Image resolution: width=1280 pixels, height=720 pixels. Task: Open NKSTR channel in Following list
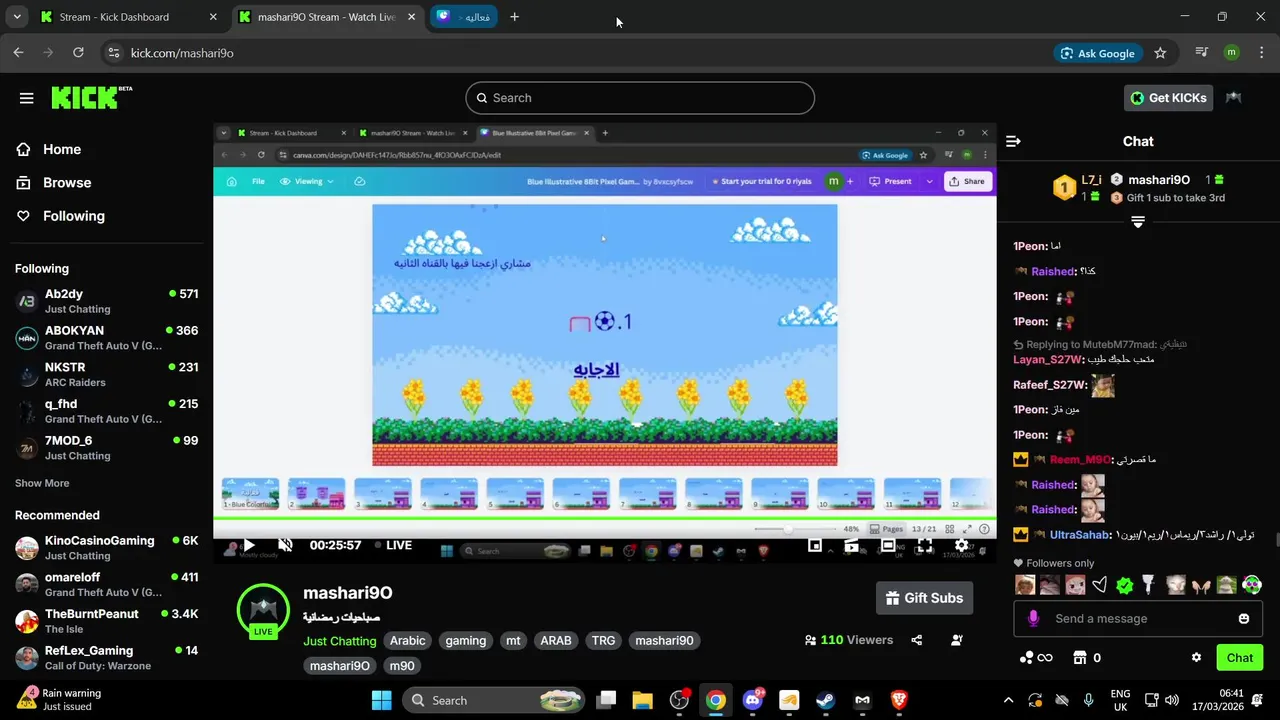(106, 374)
